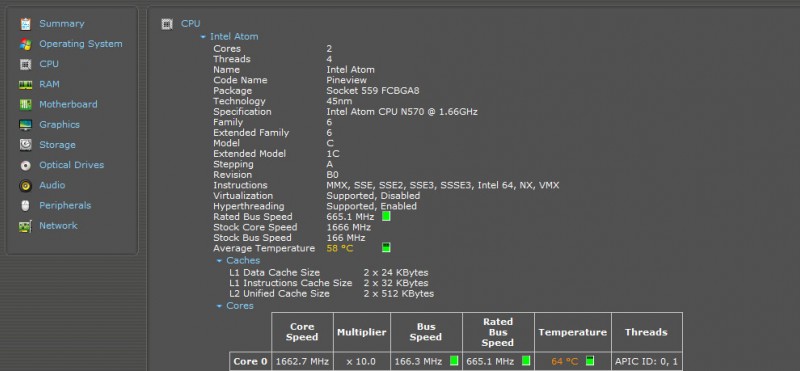Click the Peripherals mouse icon
800x371 pixels.
(26, 206)
